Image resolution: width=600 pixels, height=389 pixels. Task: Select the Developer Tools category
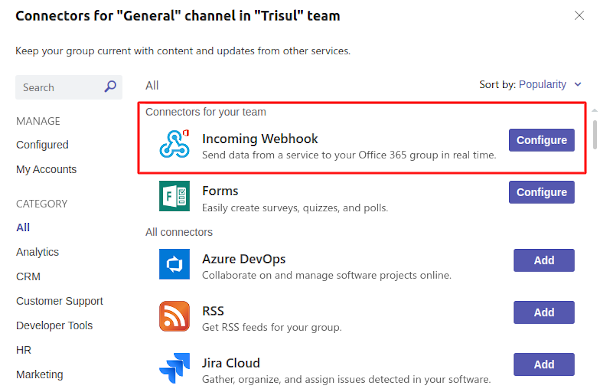click(54, 326)
